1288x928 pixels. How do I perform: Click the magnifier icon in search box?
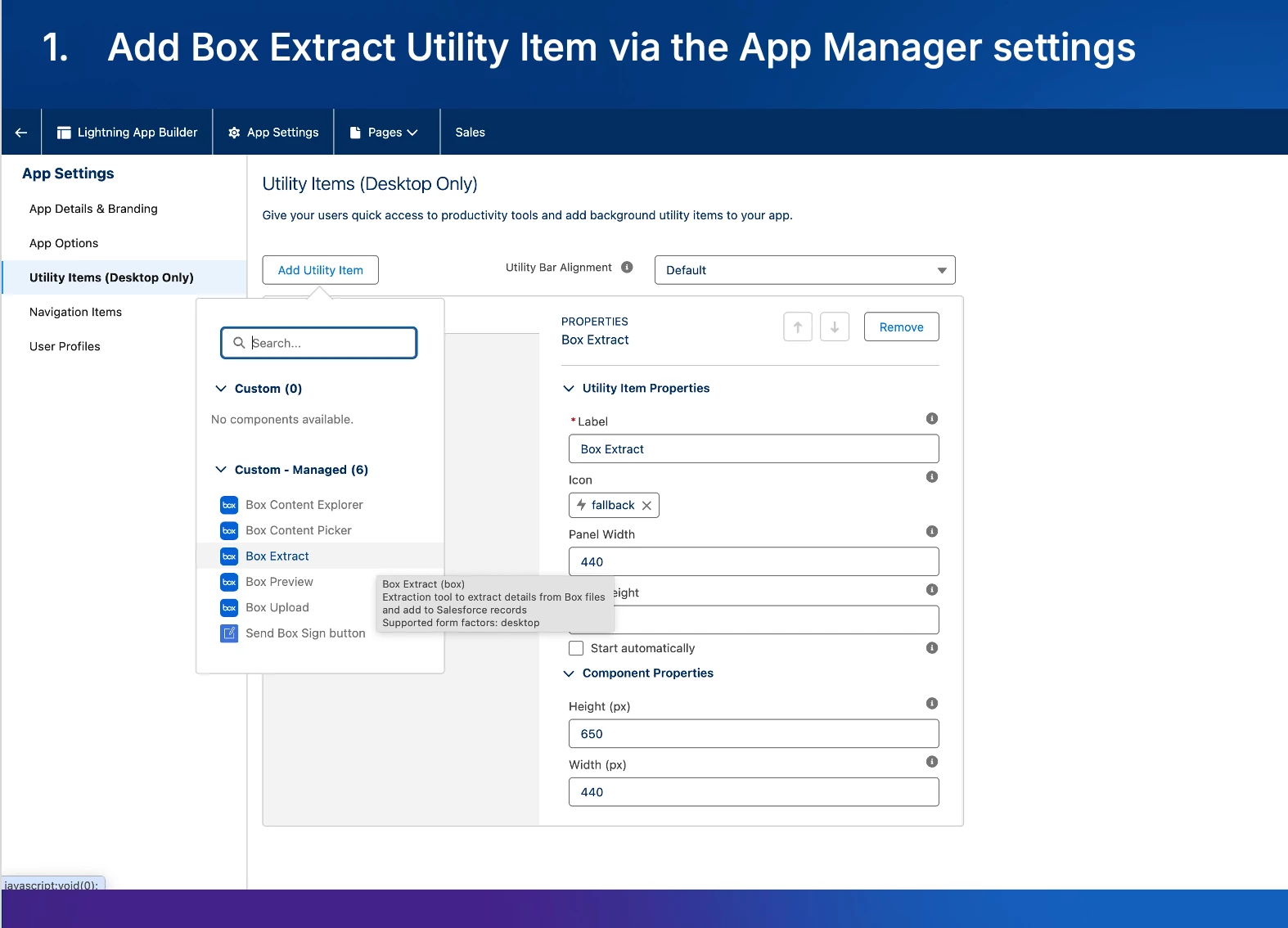[239, 343]
